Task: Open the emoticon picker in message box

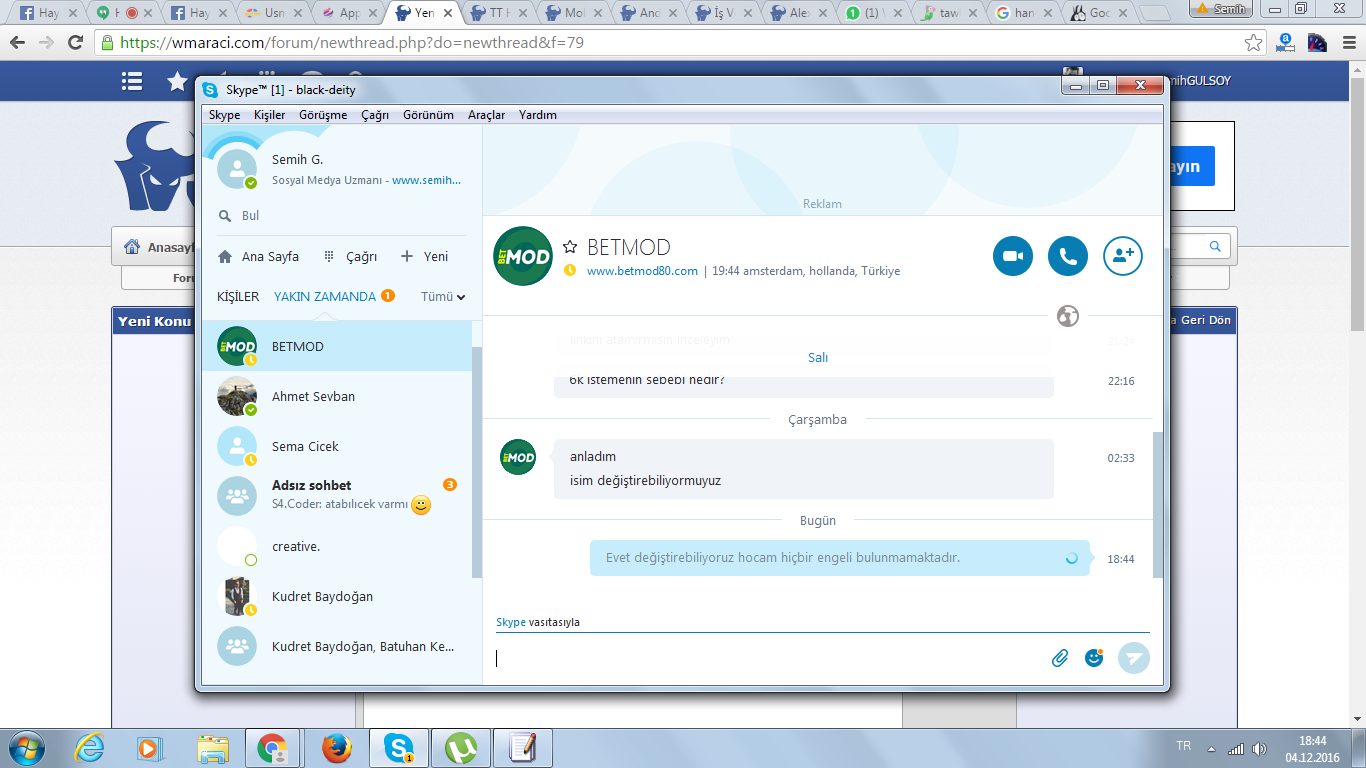Action: (1094, 657)
